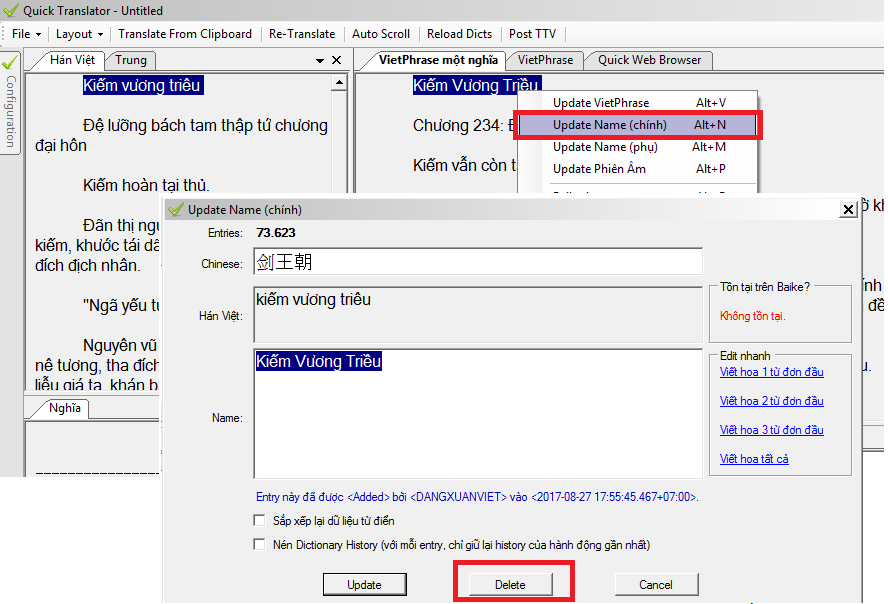
Task: Open the File dropdown menu
Action: pyautogui.click(x=26, y=34)
